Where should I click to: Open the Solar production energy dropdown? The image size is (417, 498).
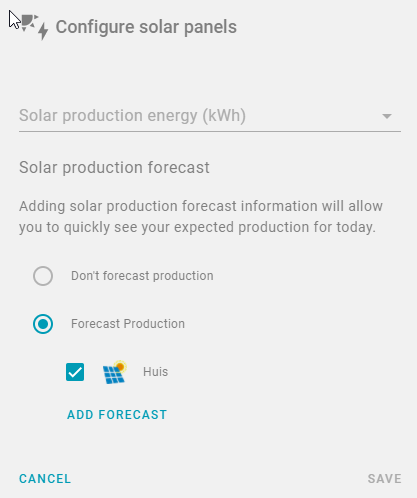[x=210, y=116]
